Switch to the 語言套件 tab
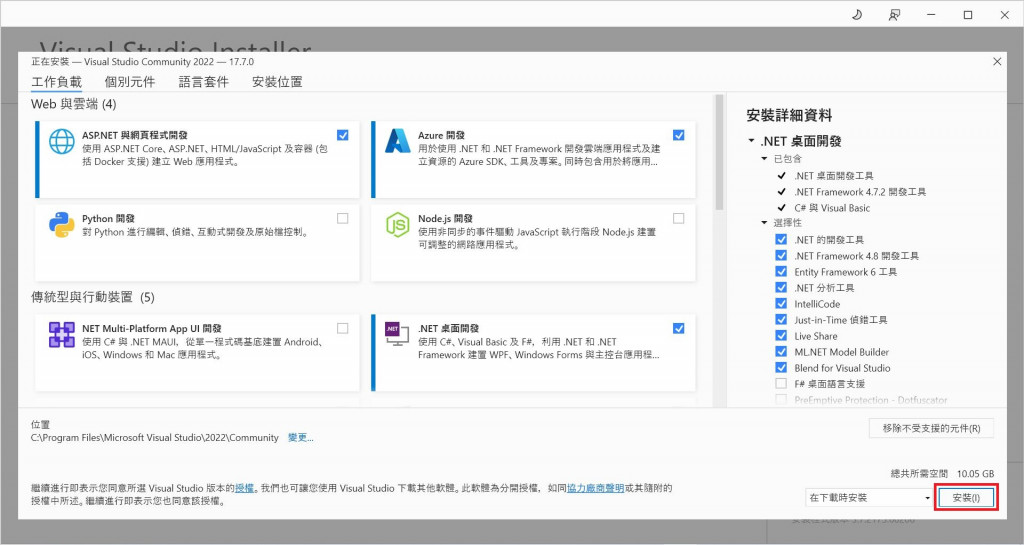Image resolution: width=1024 pixels, height=545 pixels. tap(204, 82)
